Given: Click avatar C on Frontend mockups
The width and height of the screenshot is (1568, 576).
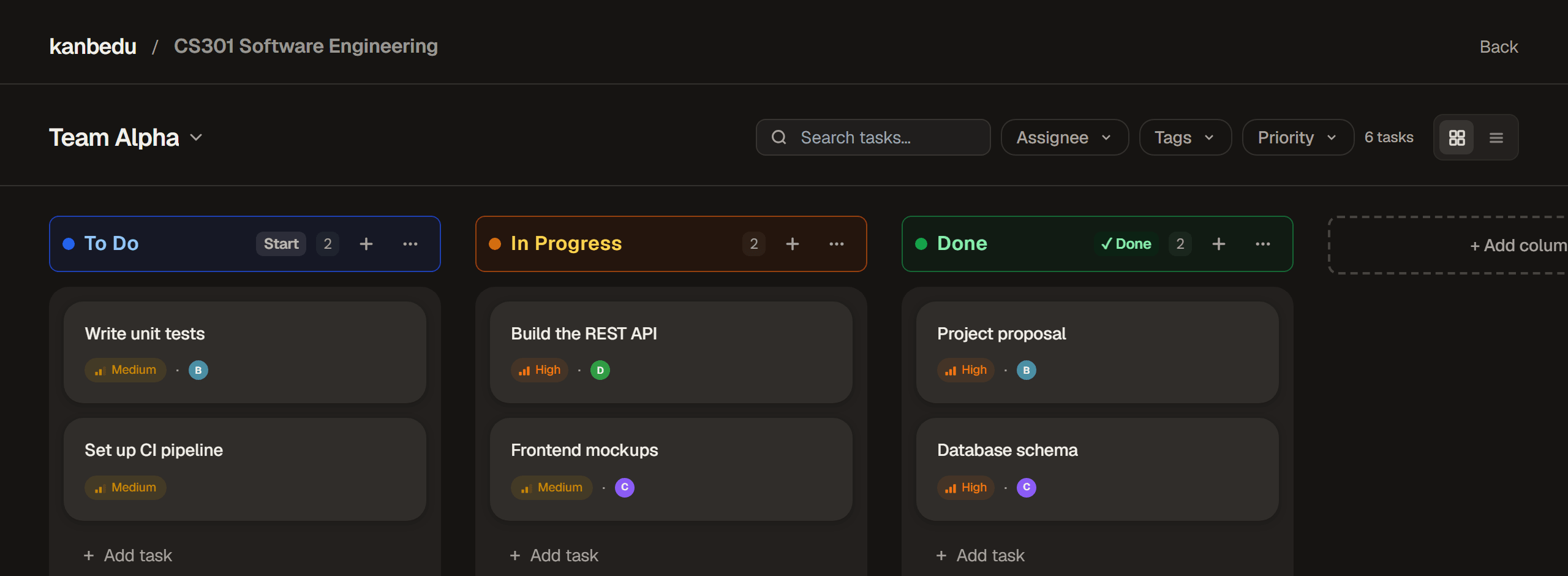Looking at the screenshot, I should click(x=625, y=488).
